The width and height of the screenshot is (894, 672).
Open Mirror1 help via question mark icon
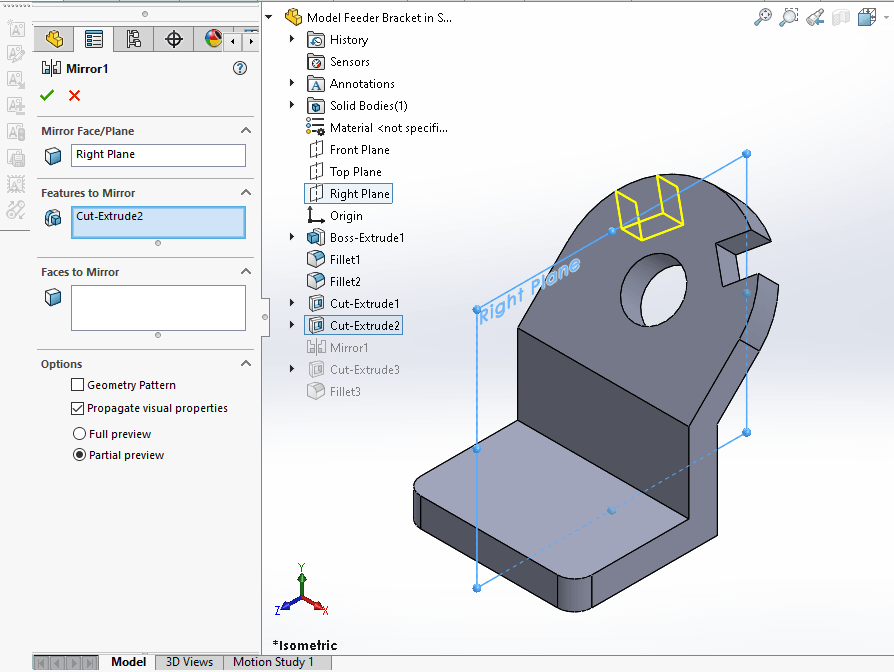239,68
